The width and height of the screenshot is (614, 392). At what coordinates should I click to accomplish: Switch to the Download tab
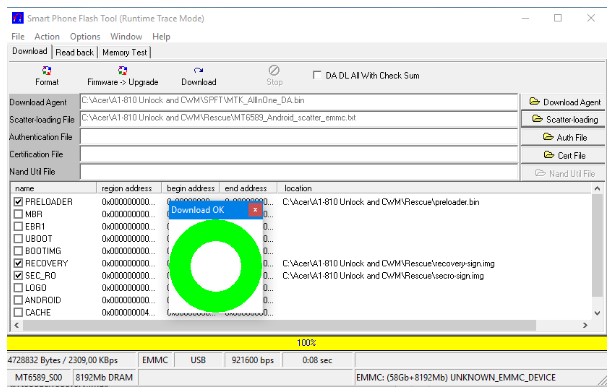click(30, 51)
